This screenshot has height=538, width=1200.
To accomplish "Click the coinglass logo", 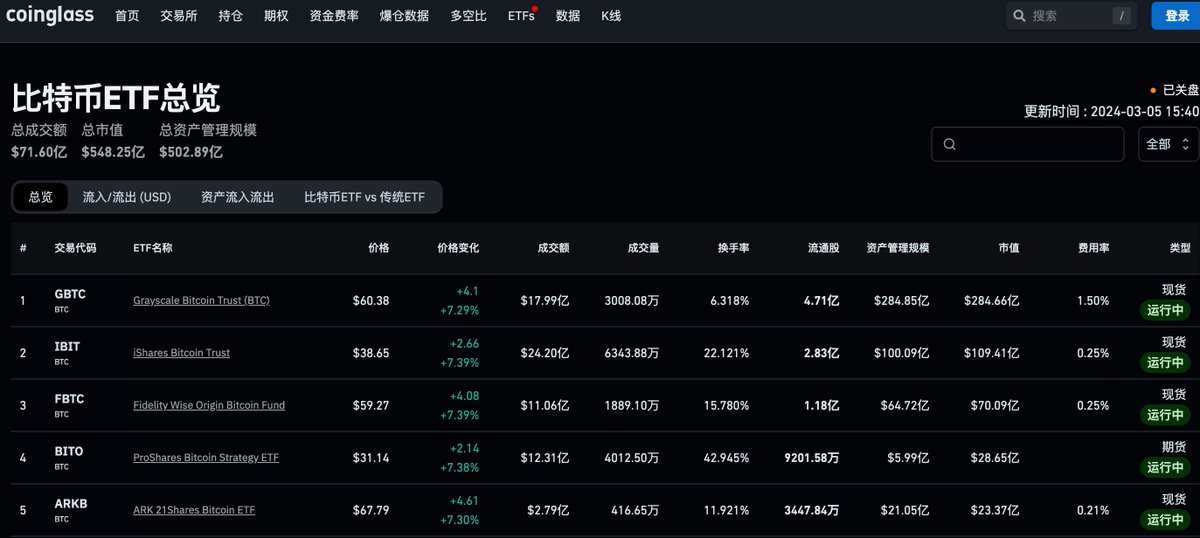I will [51, 15].
